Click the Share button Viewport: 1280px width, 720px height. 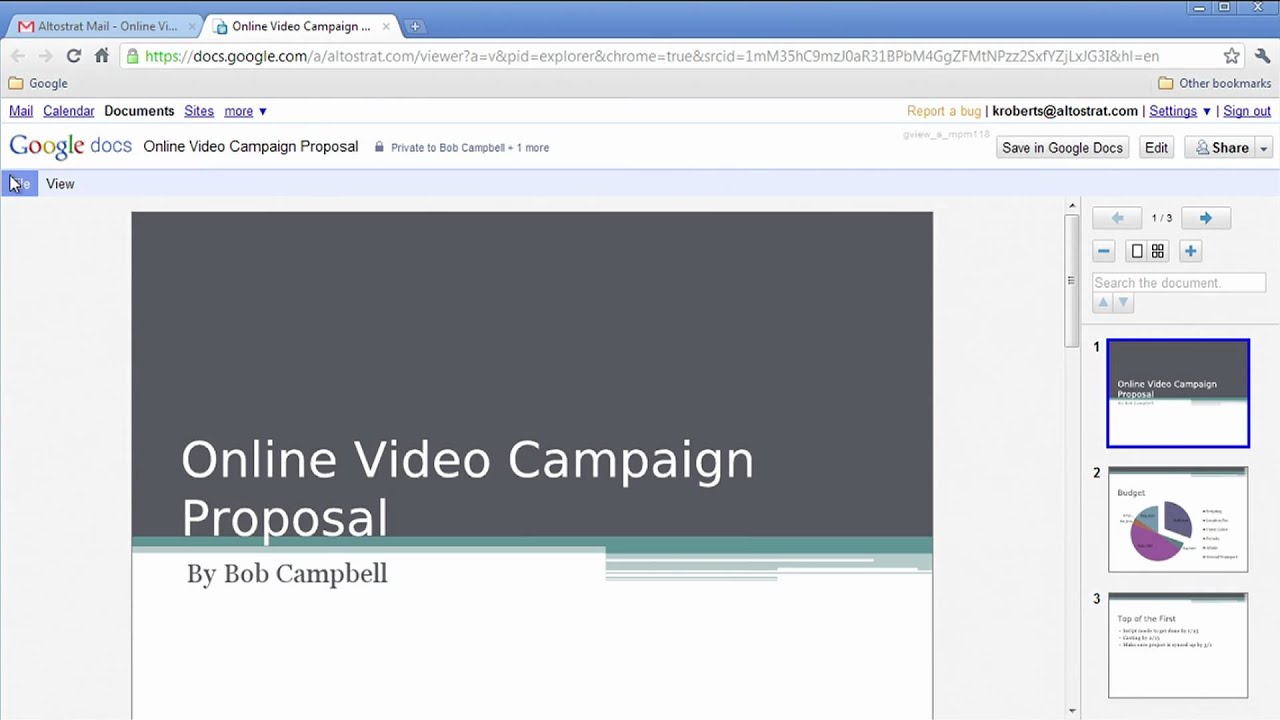click(1222, 147)
